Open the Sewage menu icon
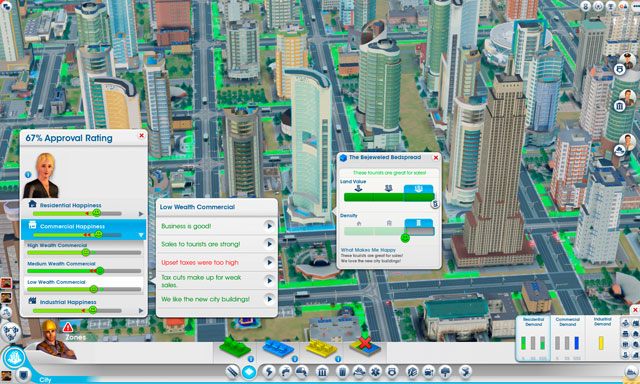 [302, 372]
